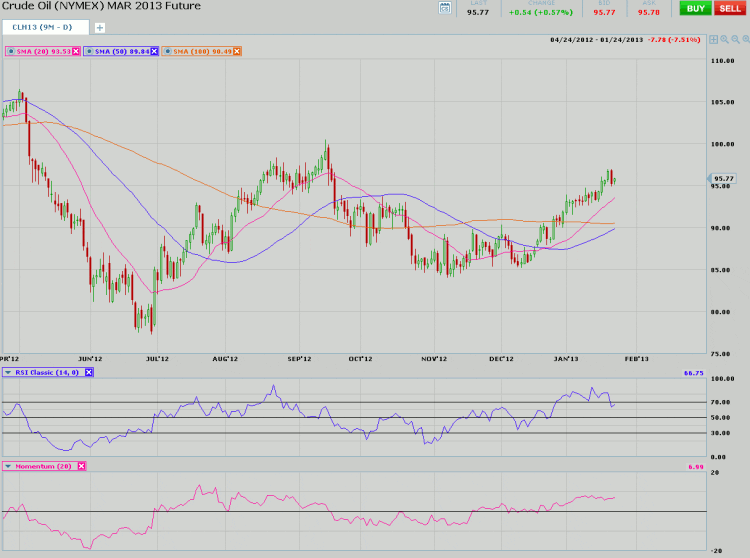Toggle SMA (50) visibility dot
Screen dimensions: 750x558
(x=90, y=50)
